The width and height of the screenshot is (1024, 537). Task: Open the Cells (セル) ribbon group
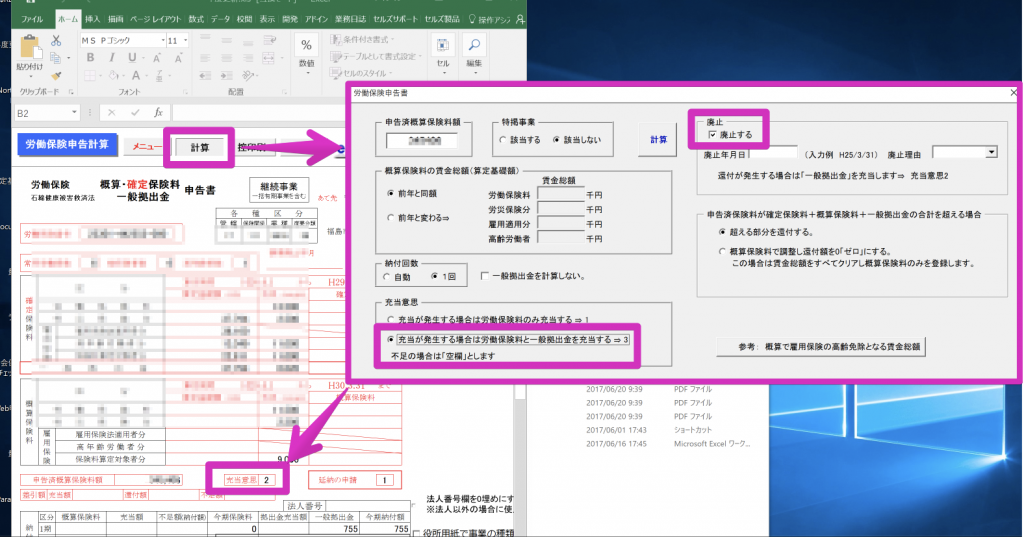coord(443,52)
